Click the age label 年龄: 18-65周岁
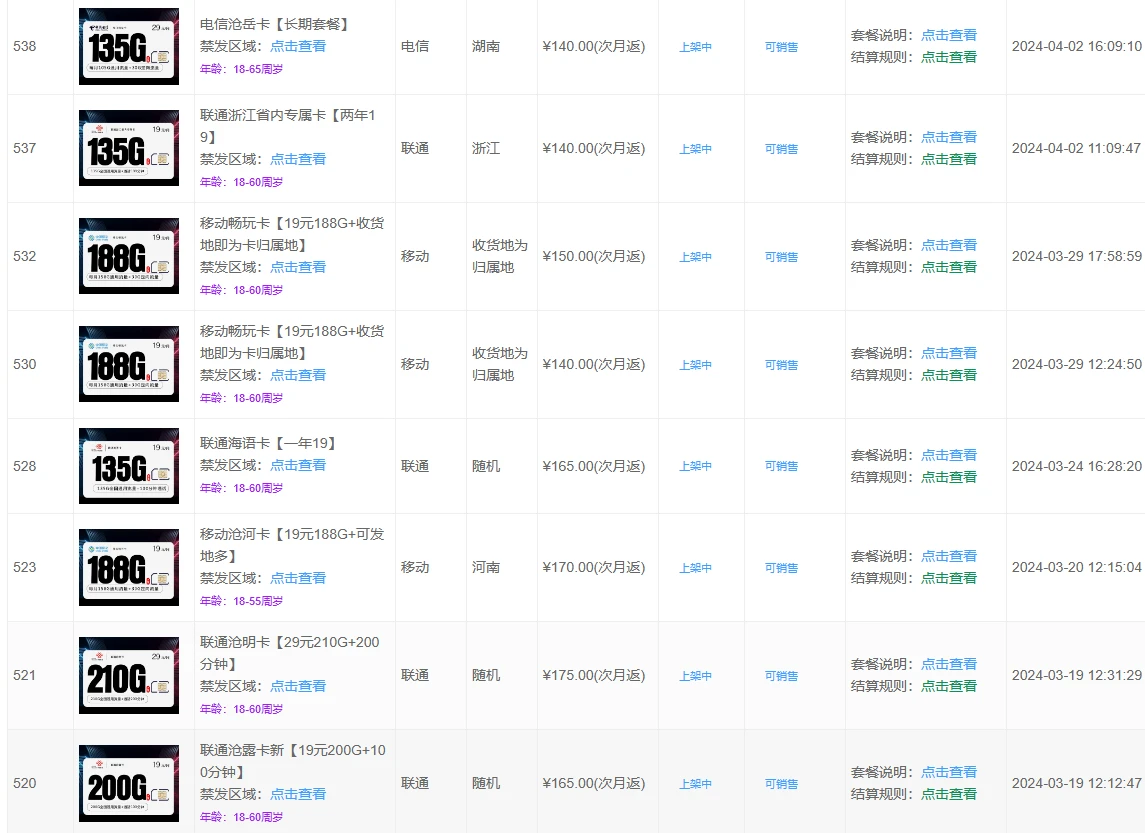The width and height of the screenshot is (1145, 833). (241, 69)
